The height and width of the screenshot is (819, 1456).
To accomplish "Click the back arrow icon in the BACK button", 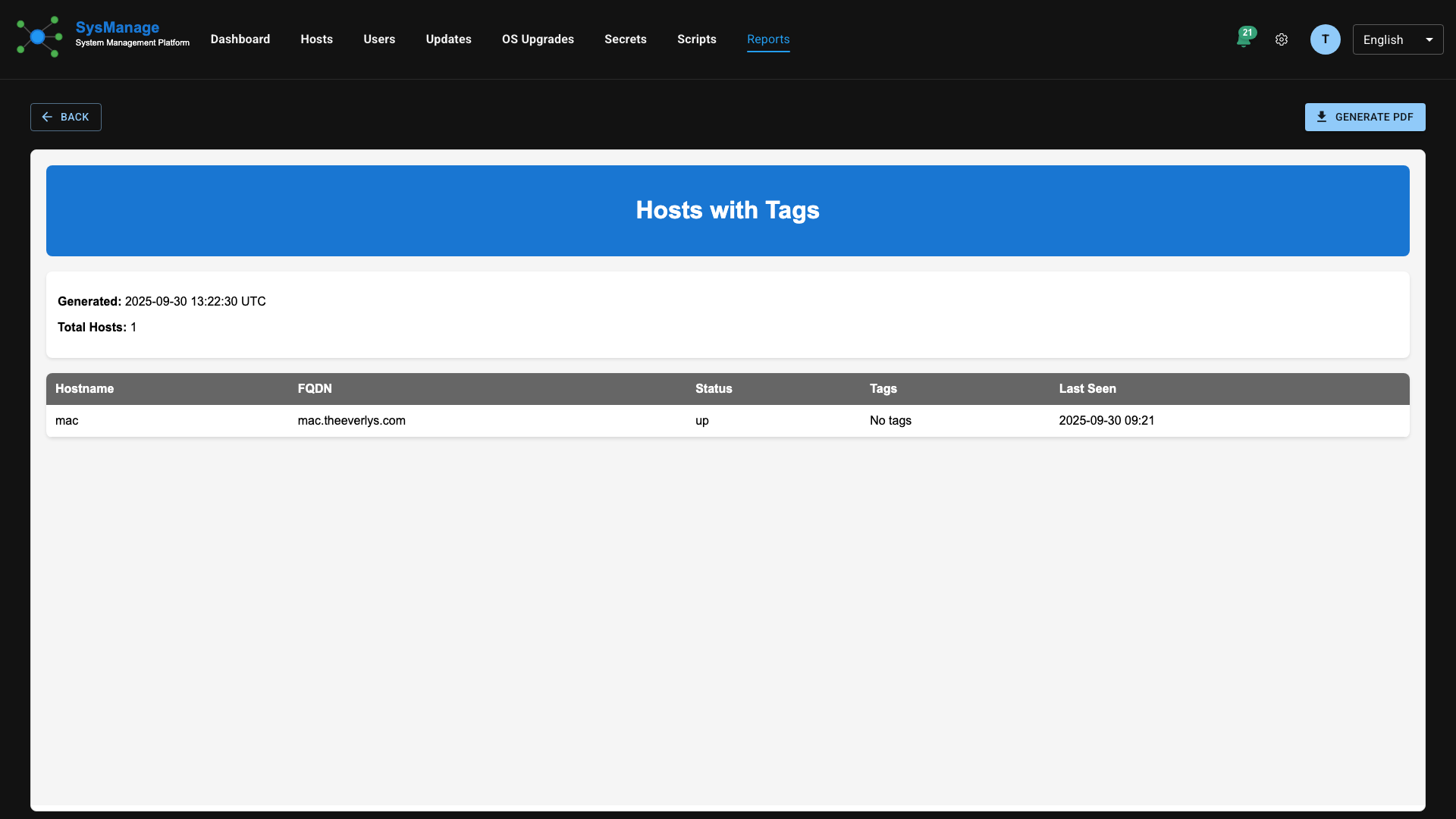I will pos(48,117).
